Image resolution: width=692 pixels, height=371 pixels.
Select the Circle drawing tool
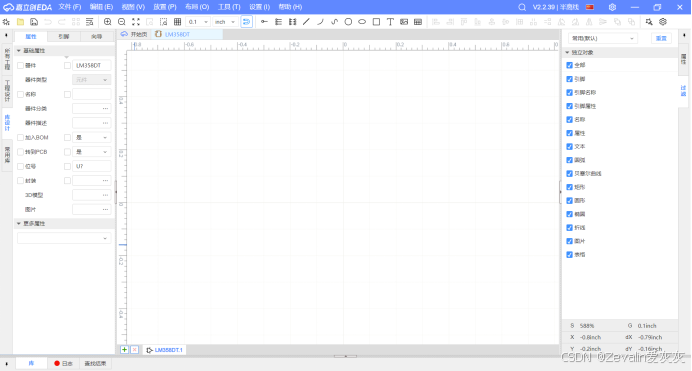(x=348, y=22)
